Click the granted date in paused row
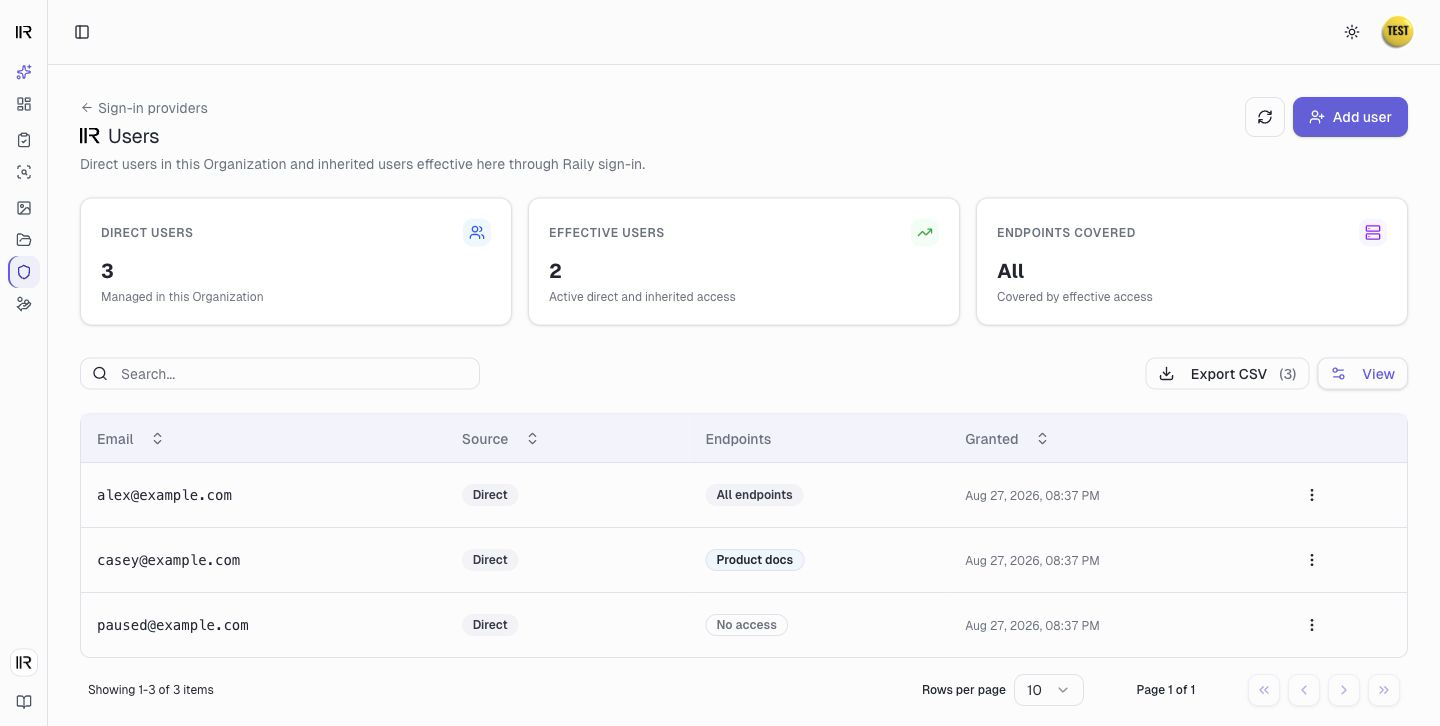1440x726 pixels. (1032, 626)
